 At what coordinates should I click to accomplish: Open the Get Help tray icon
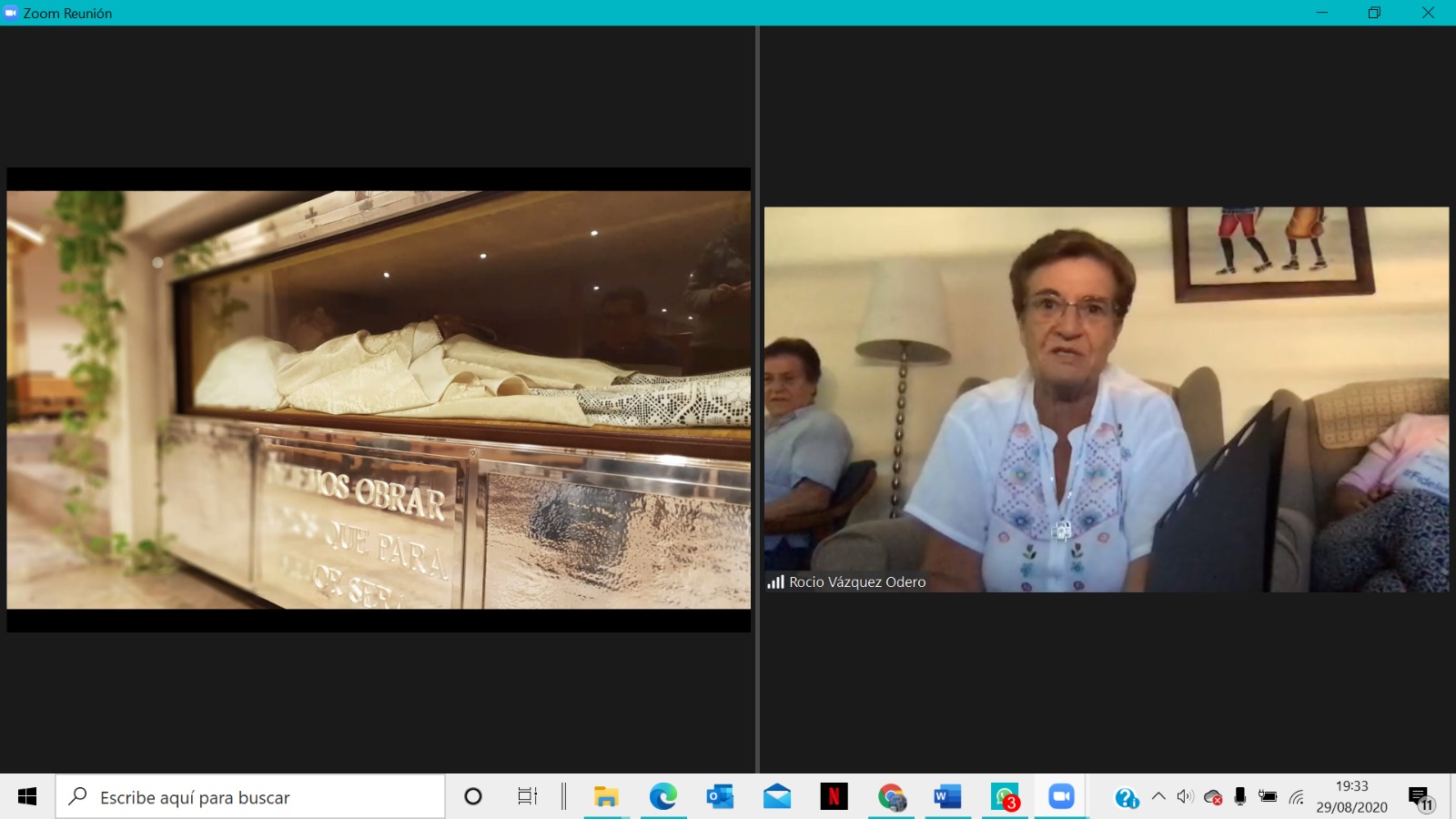coord(1127,798)
